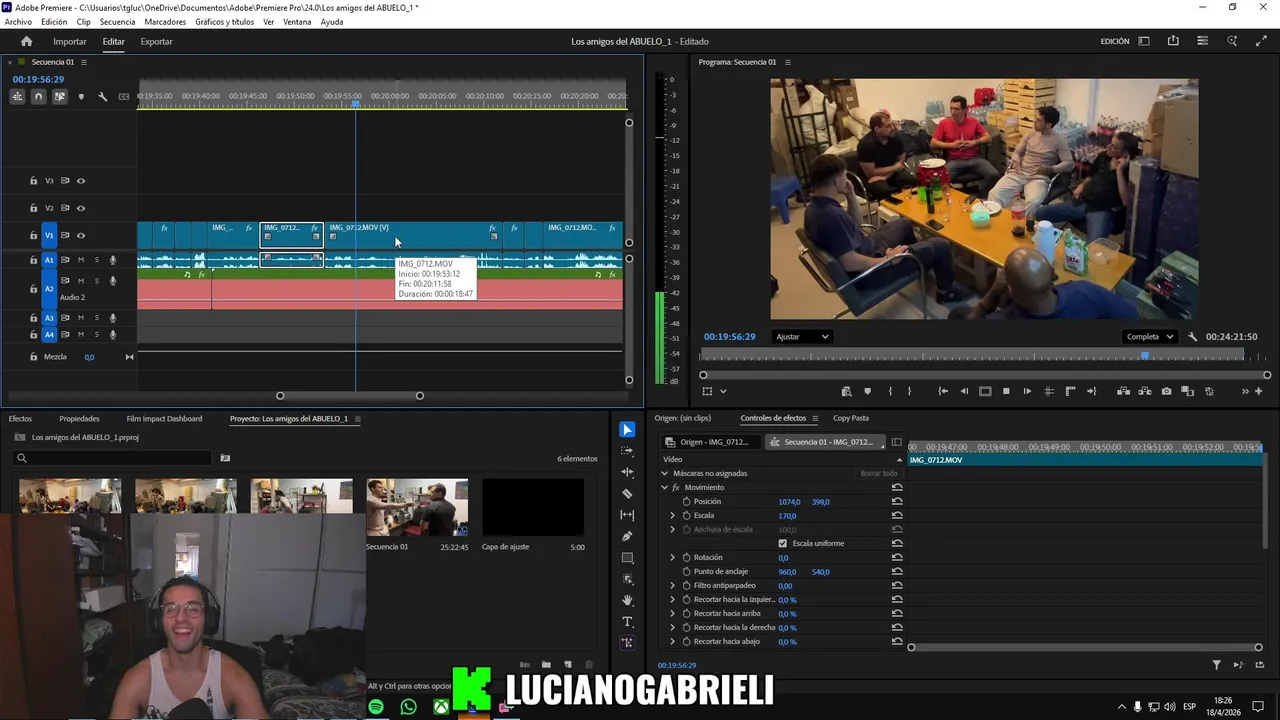1280x720 pixels.
Task: Open the Ajustar zoom level dropdown
Action: click(x=802, y=337)
